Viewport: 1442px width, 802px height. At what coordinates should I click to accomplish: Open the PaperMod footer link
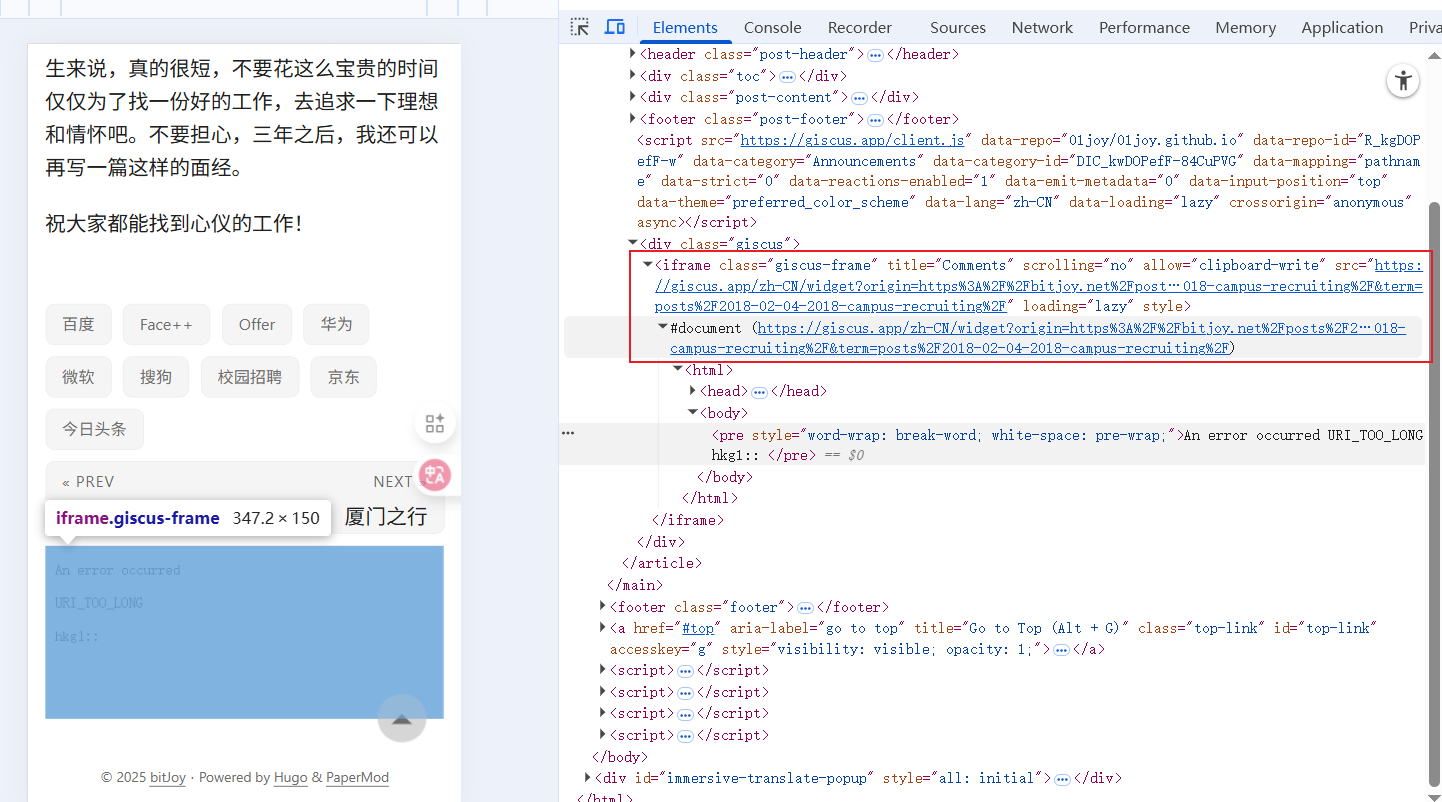point(357,777)
